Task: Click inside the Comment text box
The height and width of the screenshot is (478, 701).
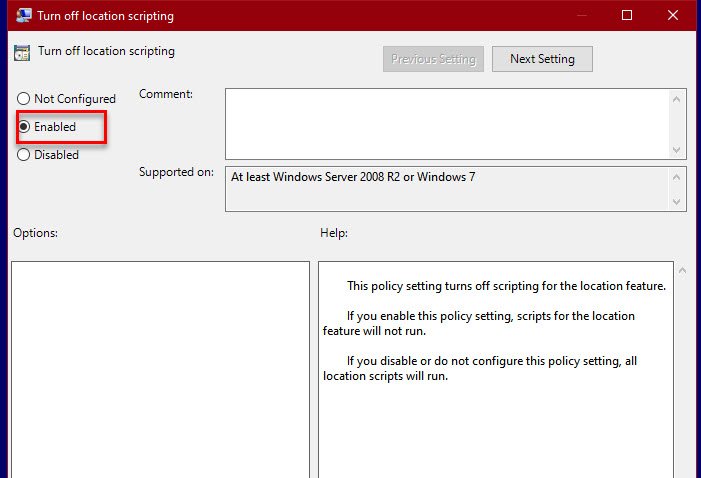Action: coord(446,123)
